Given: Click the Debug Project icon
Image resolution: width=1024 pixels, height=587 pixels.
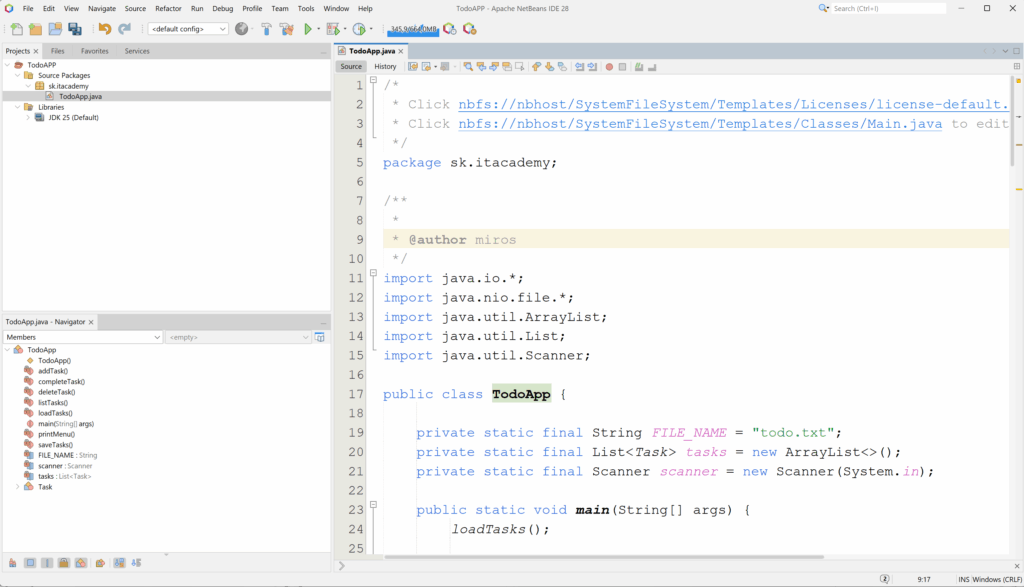Looking at the screenshot, I should pos(333,29).
